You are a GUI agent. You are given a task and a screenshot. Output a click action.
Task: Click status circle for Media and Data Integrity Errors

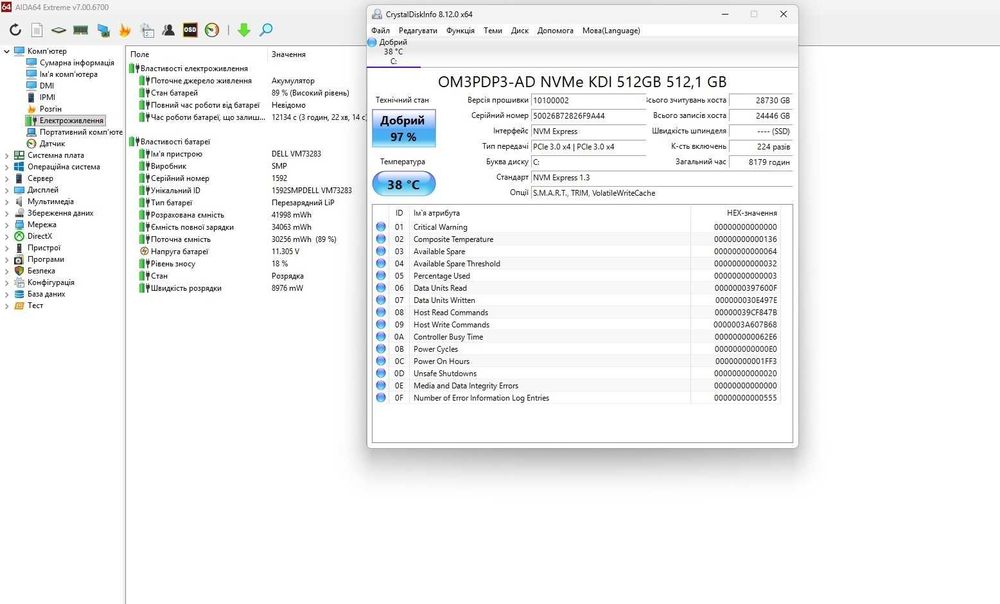[x=381, y=385]
